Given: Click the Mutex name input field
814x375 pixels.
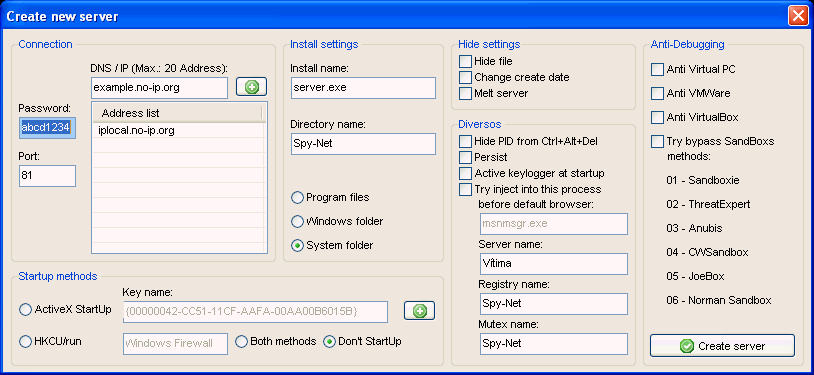Looking at the screenshot, I should pos(554,344).
